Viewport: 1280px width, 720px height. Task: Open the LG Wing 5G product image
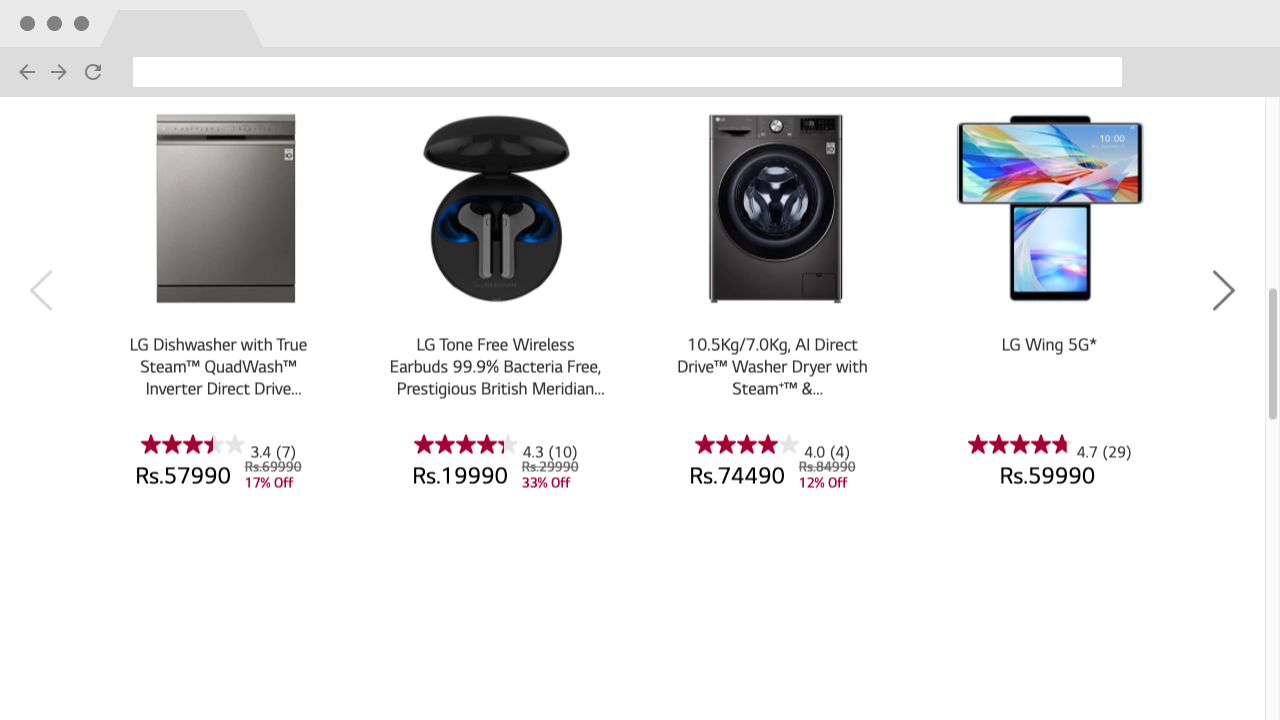pos(1049,208)
